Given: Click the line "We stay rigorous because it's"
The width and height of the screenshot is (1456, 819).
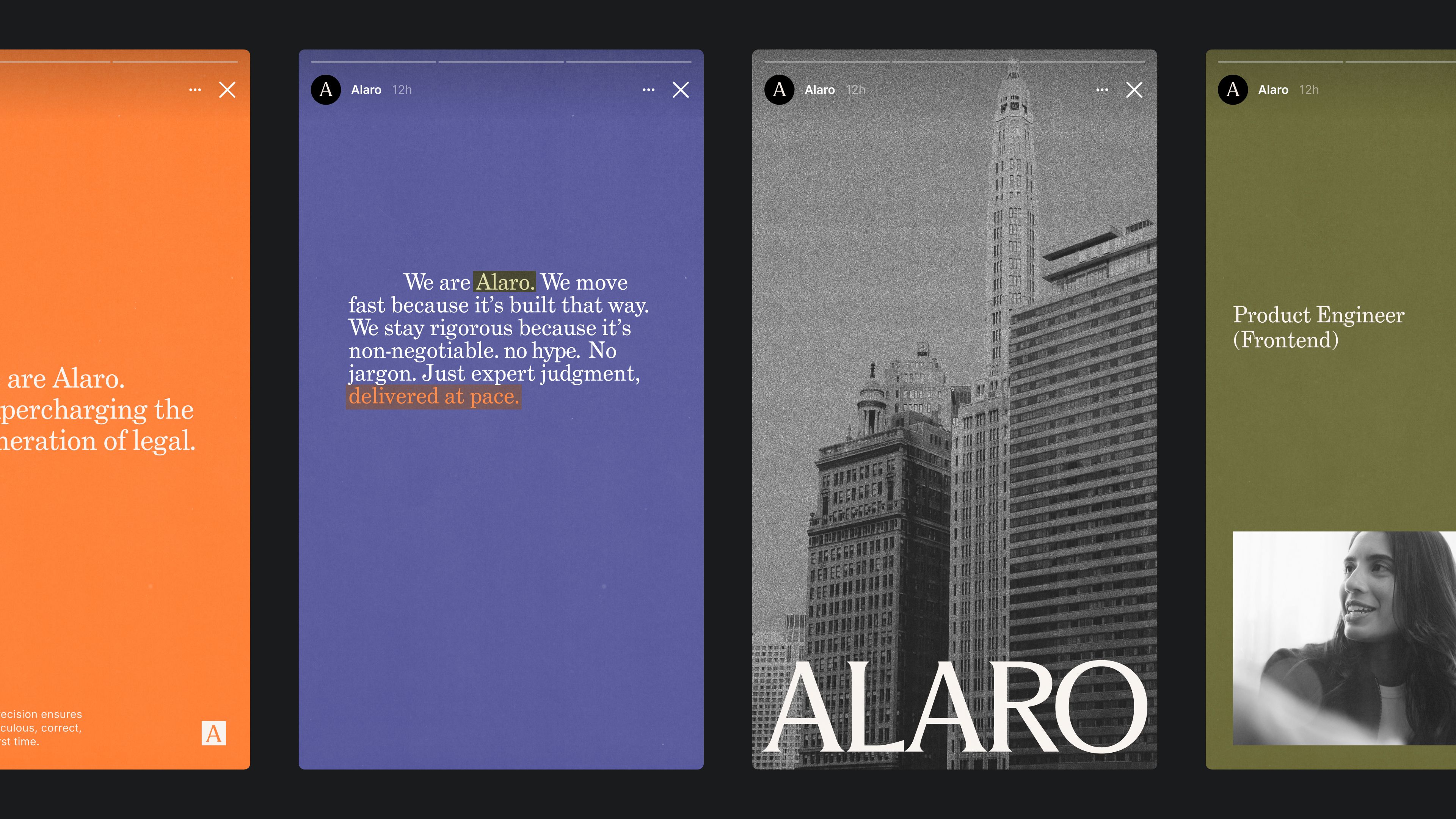Looking at the screenshot, I should (490, 328).
